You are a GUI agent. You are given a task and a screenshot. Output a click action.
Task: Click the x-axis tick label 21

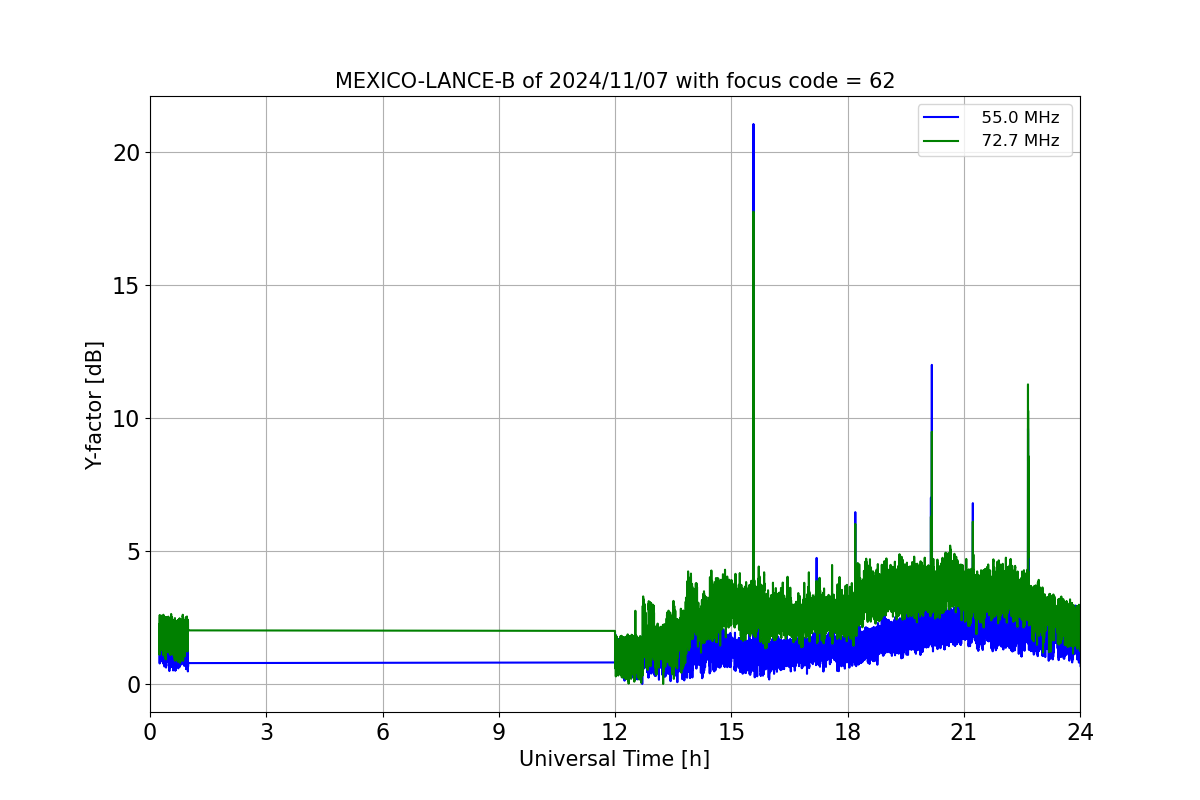[964, 732]
